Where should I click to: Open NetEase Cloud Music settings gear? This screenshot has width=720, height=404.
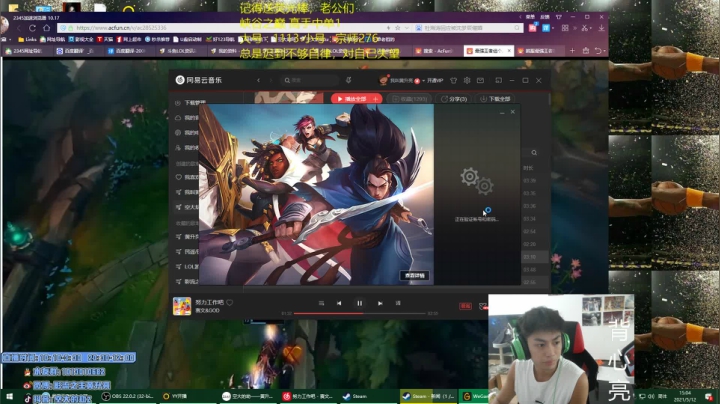click(x=467, y=80)
